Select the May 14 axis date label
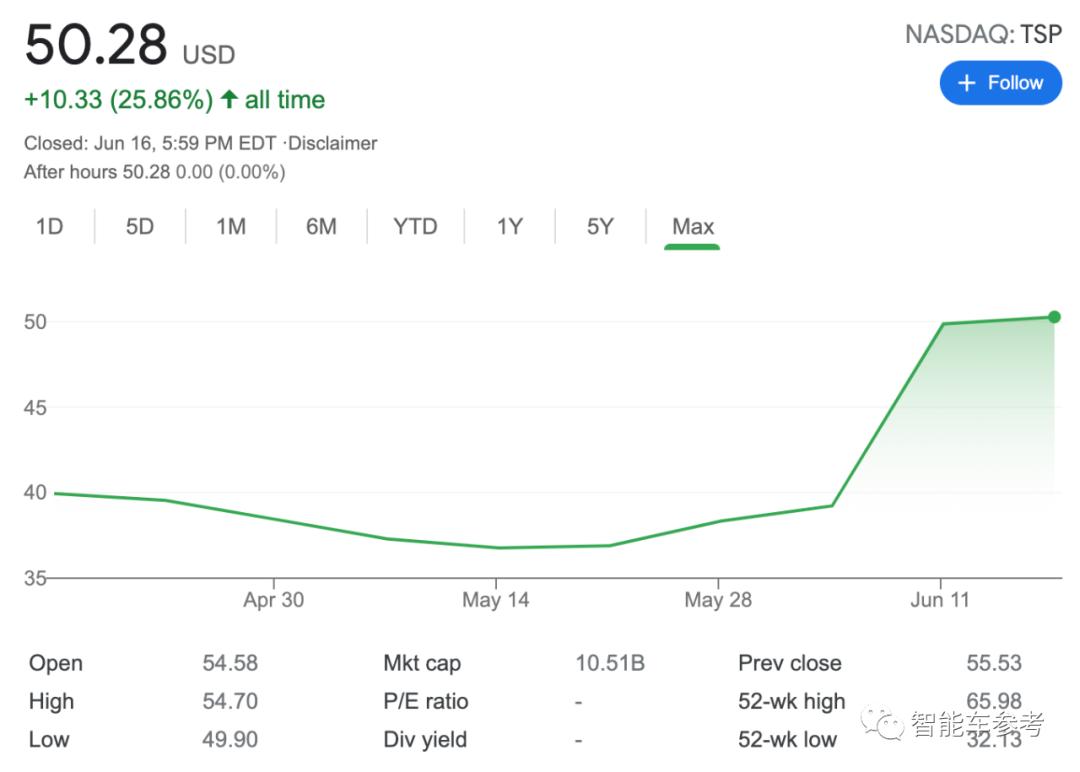 click(496, 600)
